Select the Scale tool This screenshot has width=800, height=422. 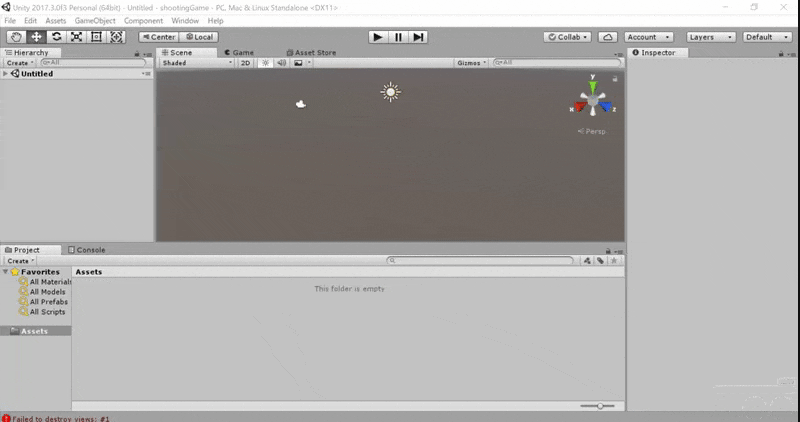click(77, 37)
